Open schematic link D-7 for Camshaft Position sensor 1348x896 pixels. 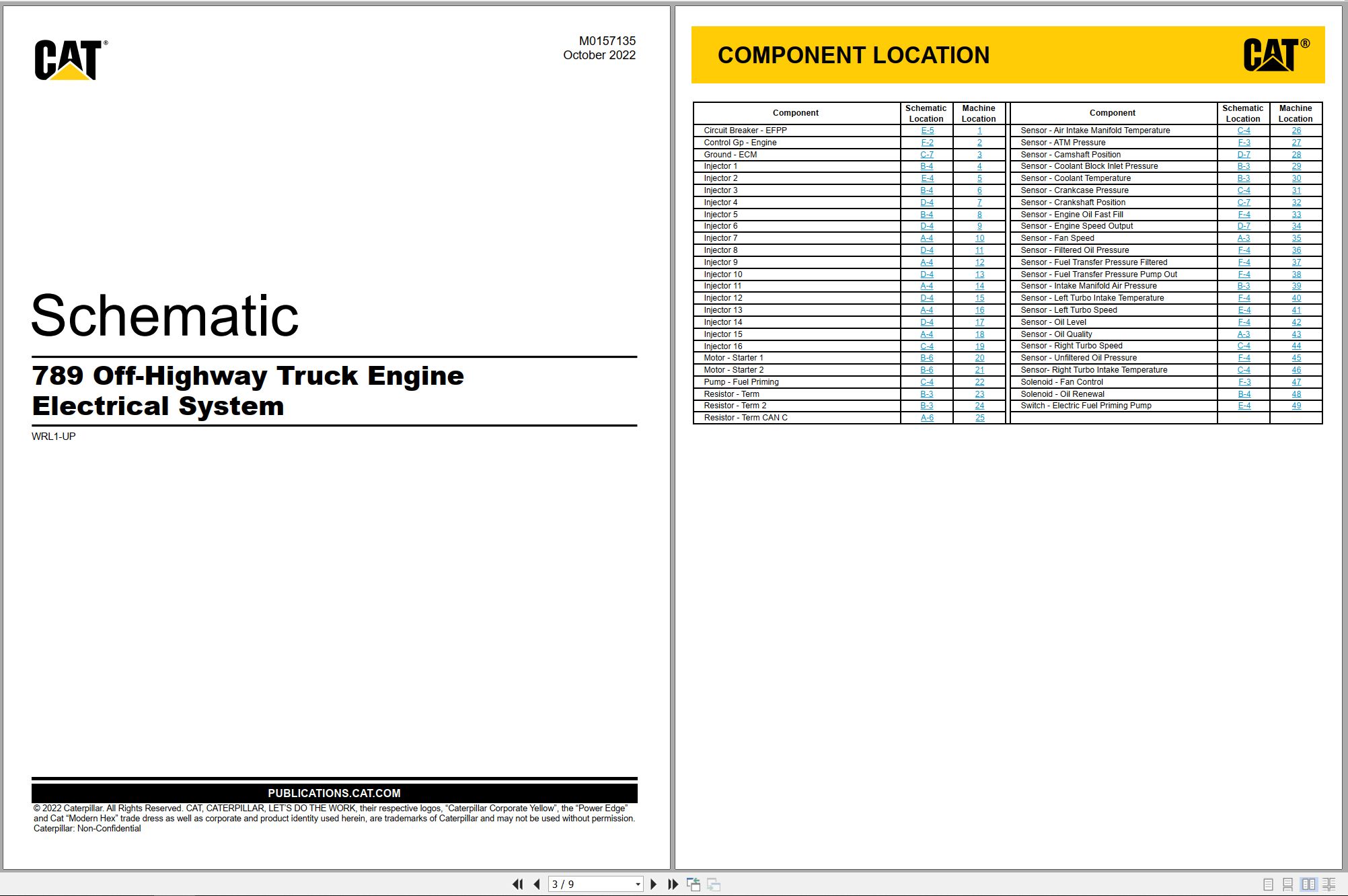point(1244,155)
